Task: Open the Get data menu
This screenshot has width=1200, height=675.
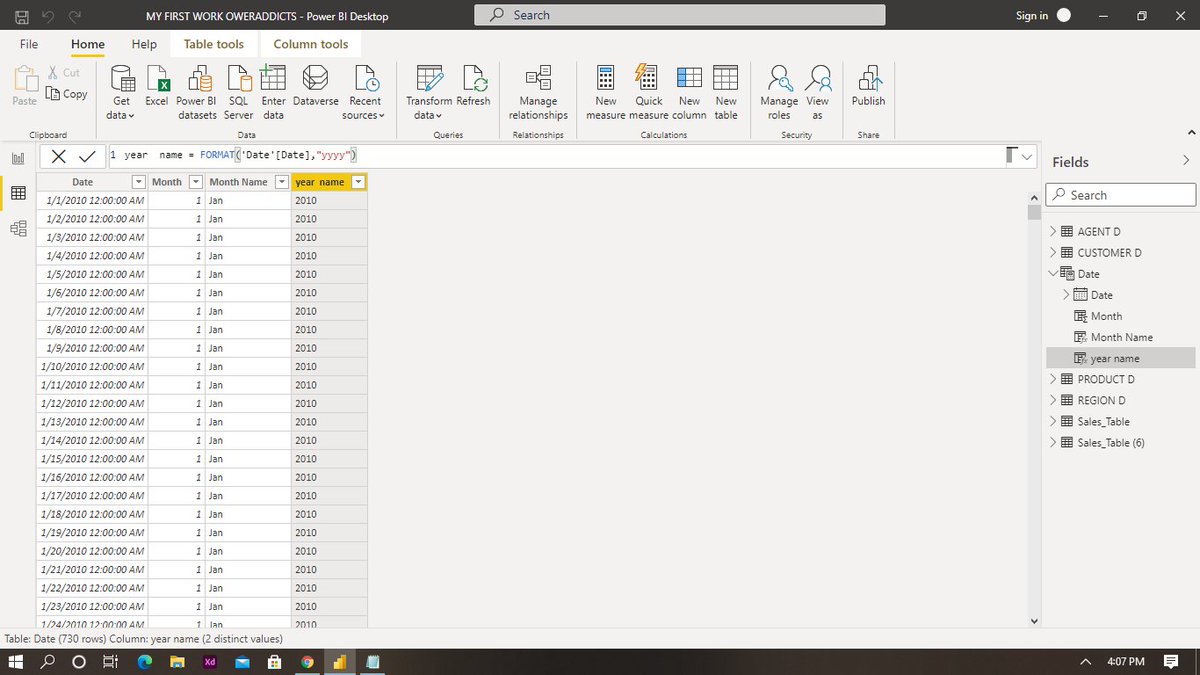Action: pos(121,93)
